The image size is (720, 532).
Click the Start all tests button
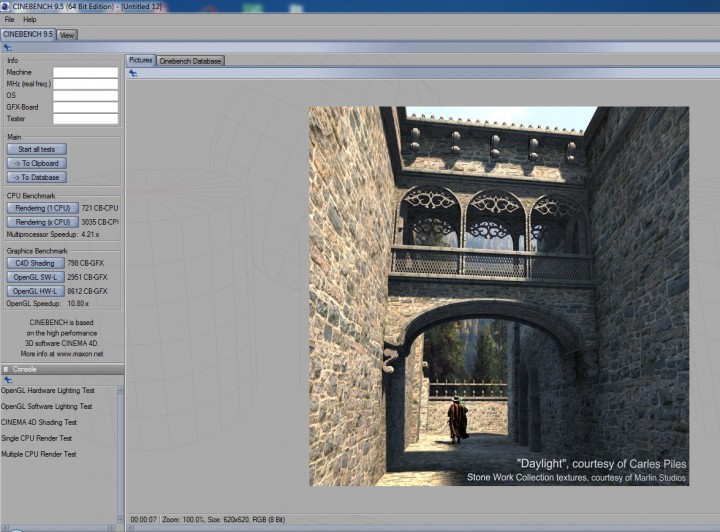pos(37,149)
